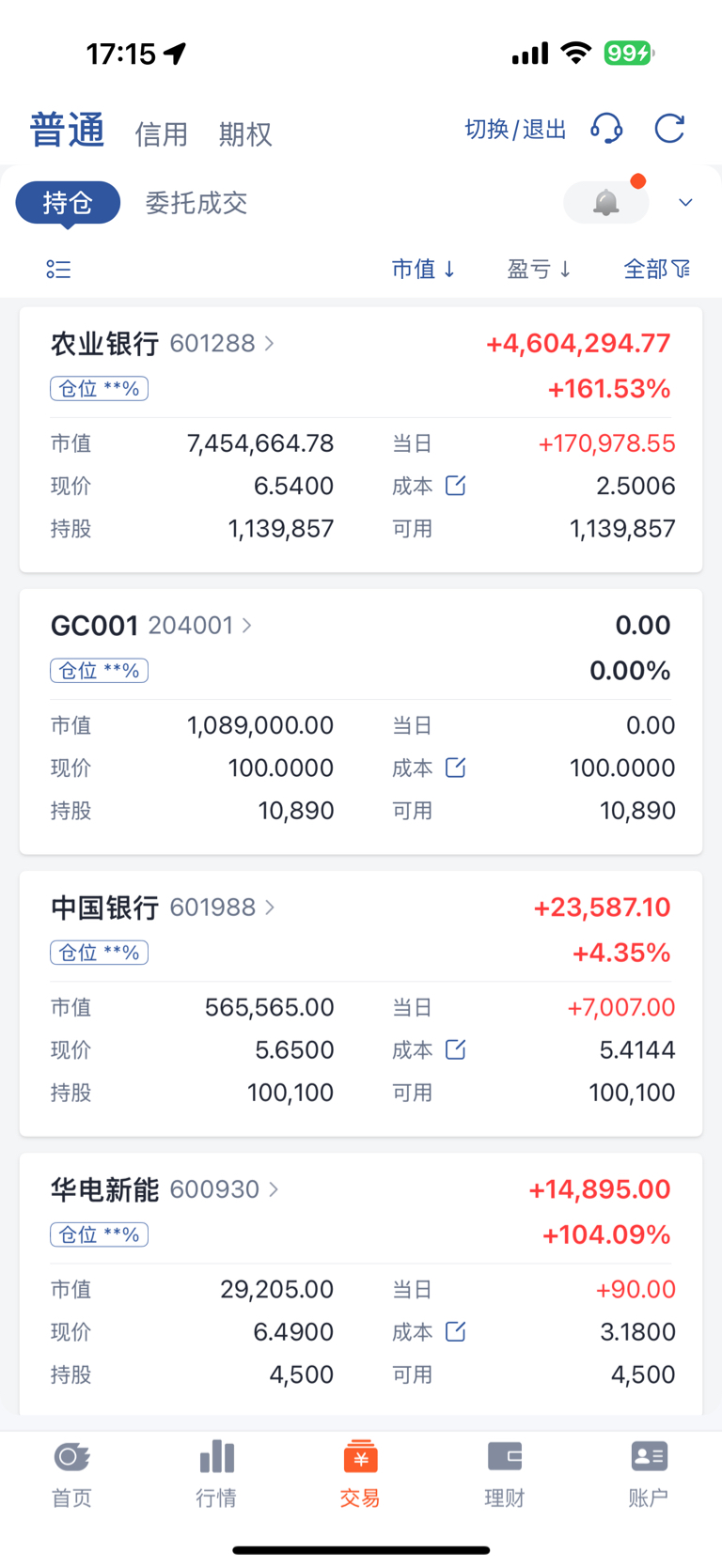Open 农业银行 601288 stock details
This screenshot has height=1568, width=722.
point(162,344)
